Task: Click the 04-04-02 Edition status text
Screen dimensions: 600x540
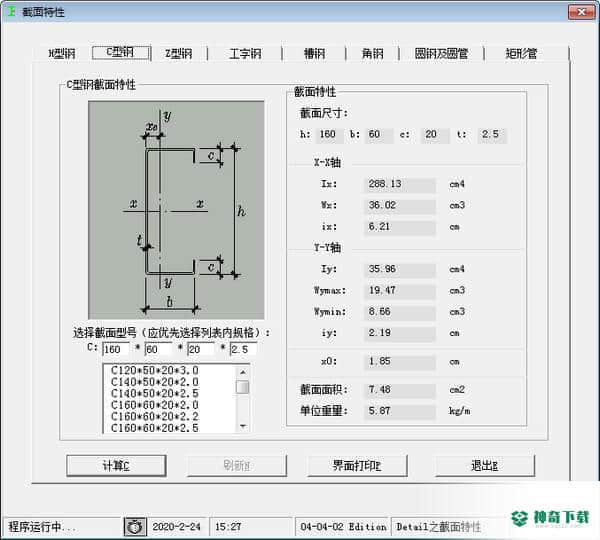Action: click(x=343, y=527)
